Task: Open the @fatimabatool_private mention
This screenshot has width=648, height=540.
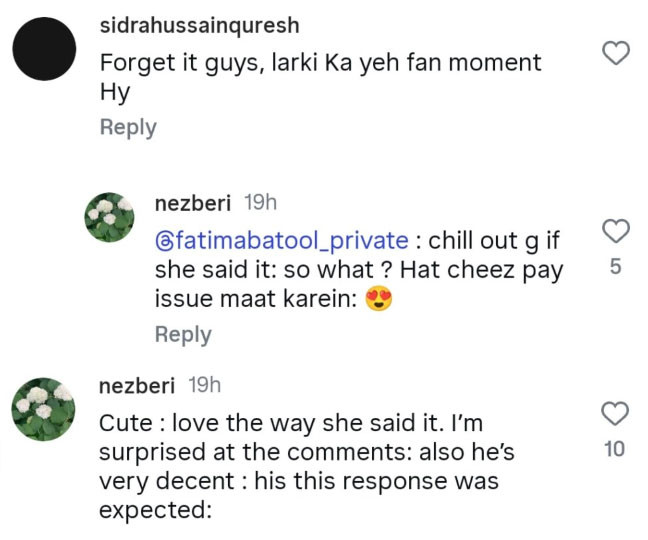Action: tap(281, 240)
